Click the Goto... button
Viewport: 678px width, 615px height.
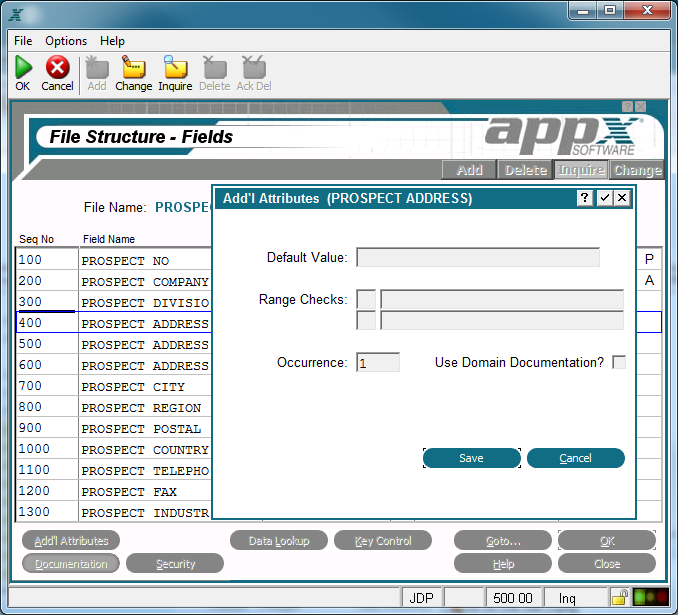pos(503,541)
